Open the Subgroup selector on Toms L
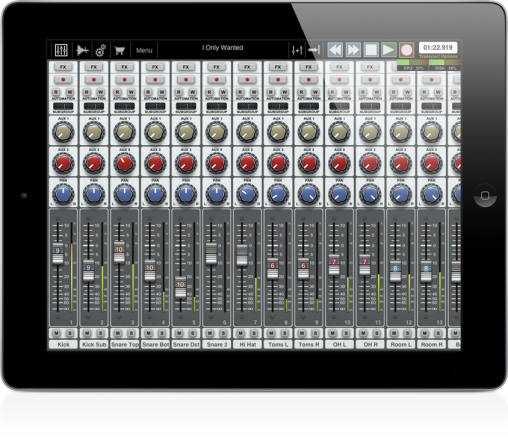This screenshot has width=508, height=441. tap(278, 106)
